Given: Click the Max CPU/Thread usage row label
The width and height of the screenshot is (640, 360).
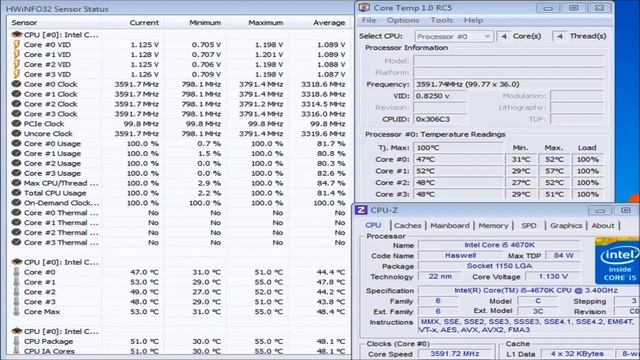Looking at the screenshot, I should 61,183.
